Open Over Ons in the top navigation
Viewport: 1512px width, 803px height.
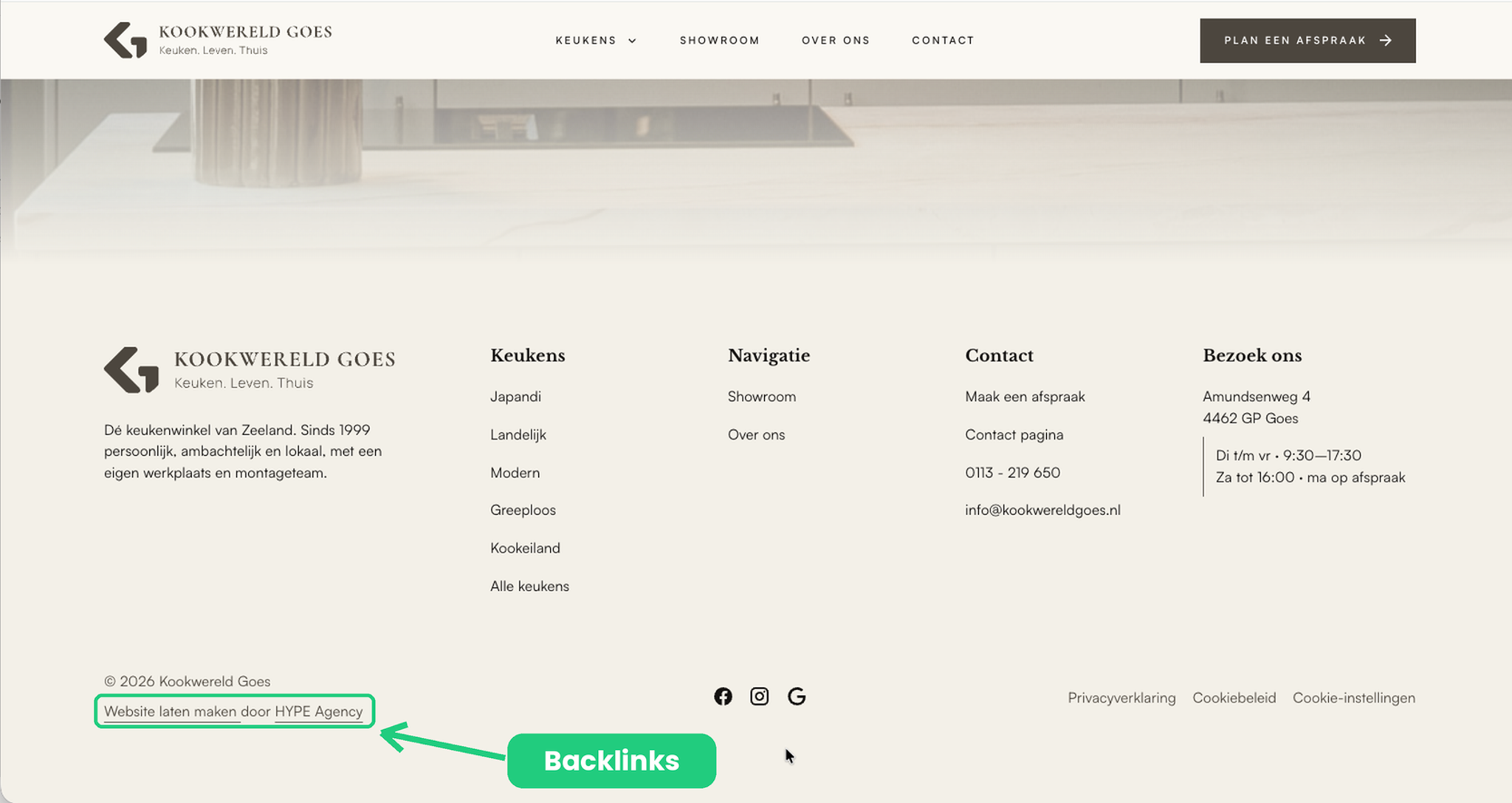coord(836,41)
